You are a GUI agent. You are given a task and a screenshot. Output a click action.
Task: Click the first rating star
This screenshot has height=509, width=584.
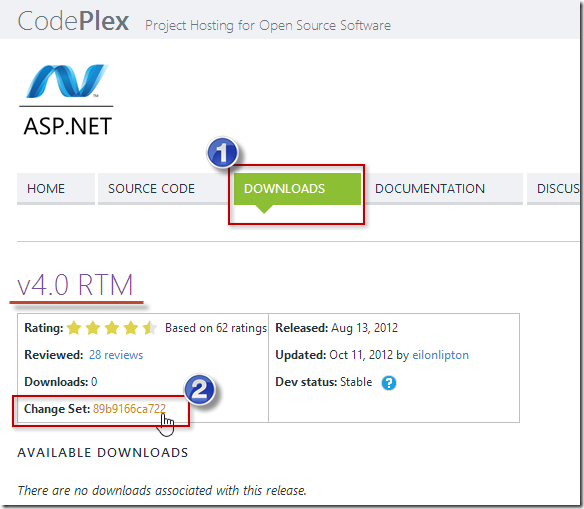click(x=74, y=328)
